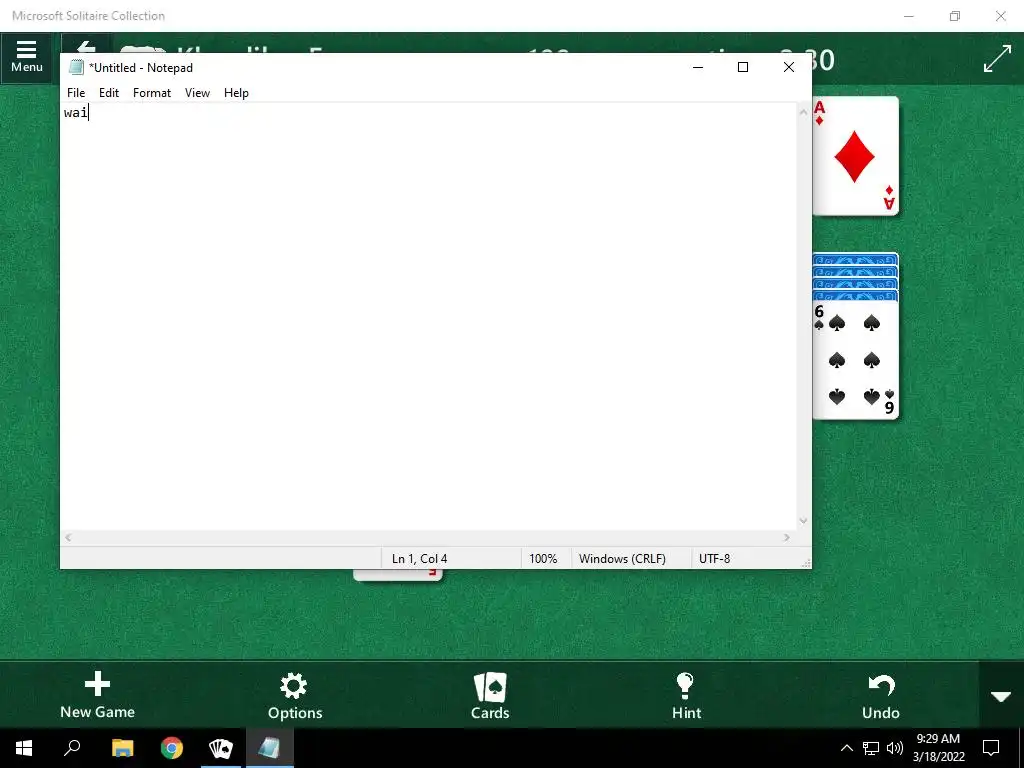Open Notepad View menu
Viewport: 1024px width, 768px height.
(197, 93)
